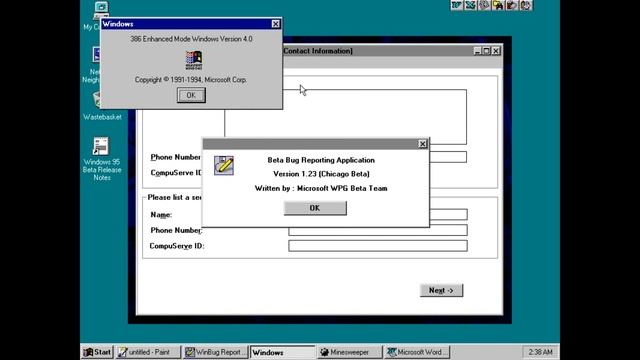Click '386 Enhanced Mode Windows Version 4.0' text
Viewport: 640px width, 360px height.
(x=191, y=39)
